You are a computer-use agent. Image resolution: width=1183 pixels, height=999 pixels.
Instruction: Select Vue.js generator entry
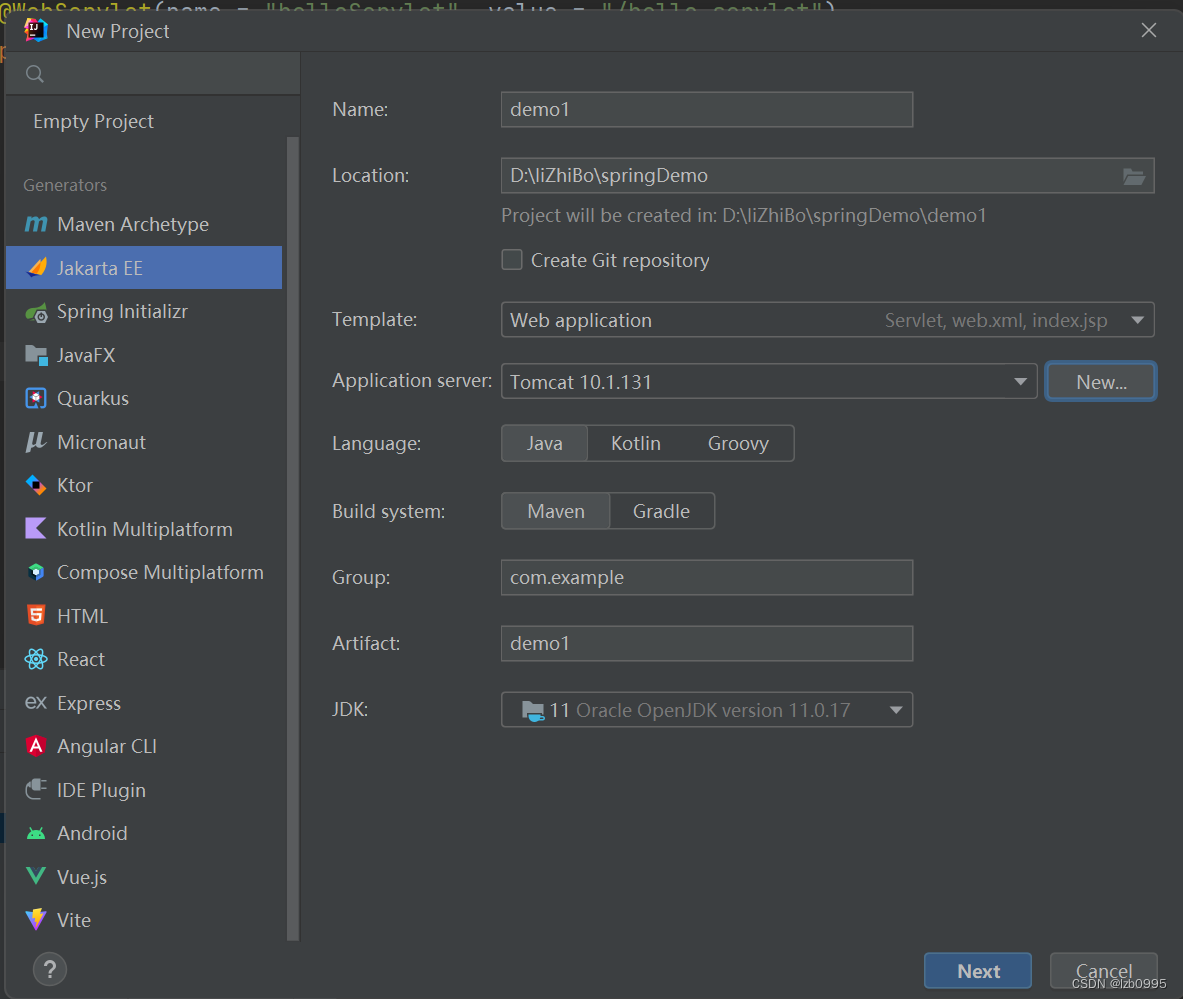click(143, 877)
